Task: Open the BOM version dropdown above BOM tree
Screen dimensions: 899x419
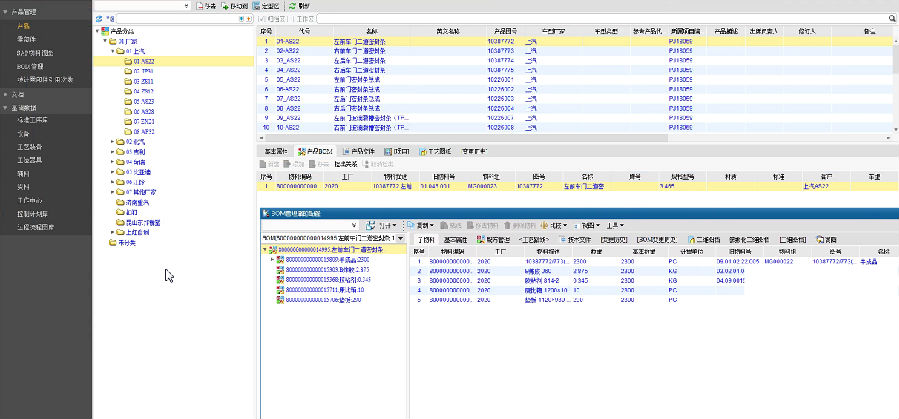Action: [x=401, y=238]
